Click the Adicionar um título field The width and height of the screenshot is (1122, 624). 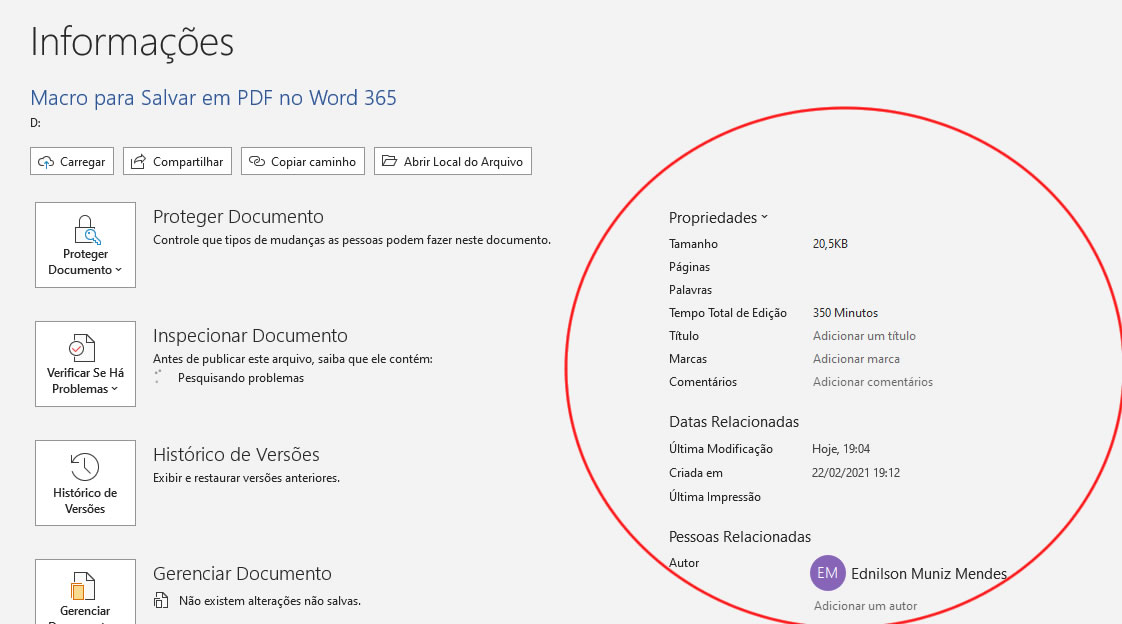[x=864, y=336]
